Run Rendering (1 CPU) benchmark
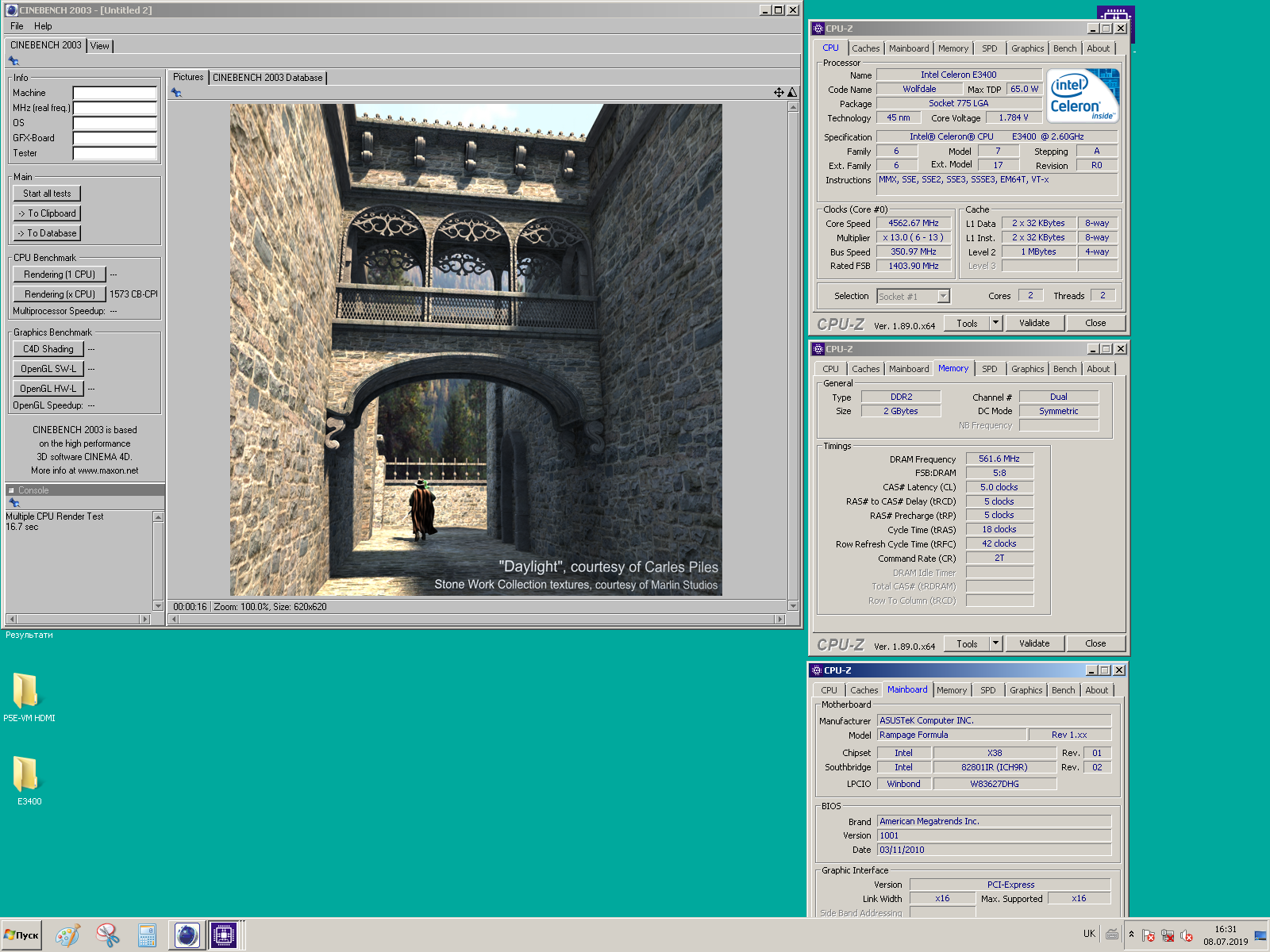 (60, 274)
